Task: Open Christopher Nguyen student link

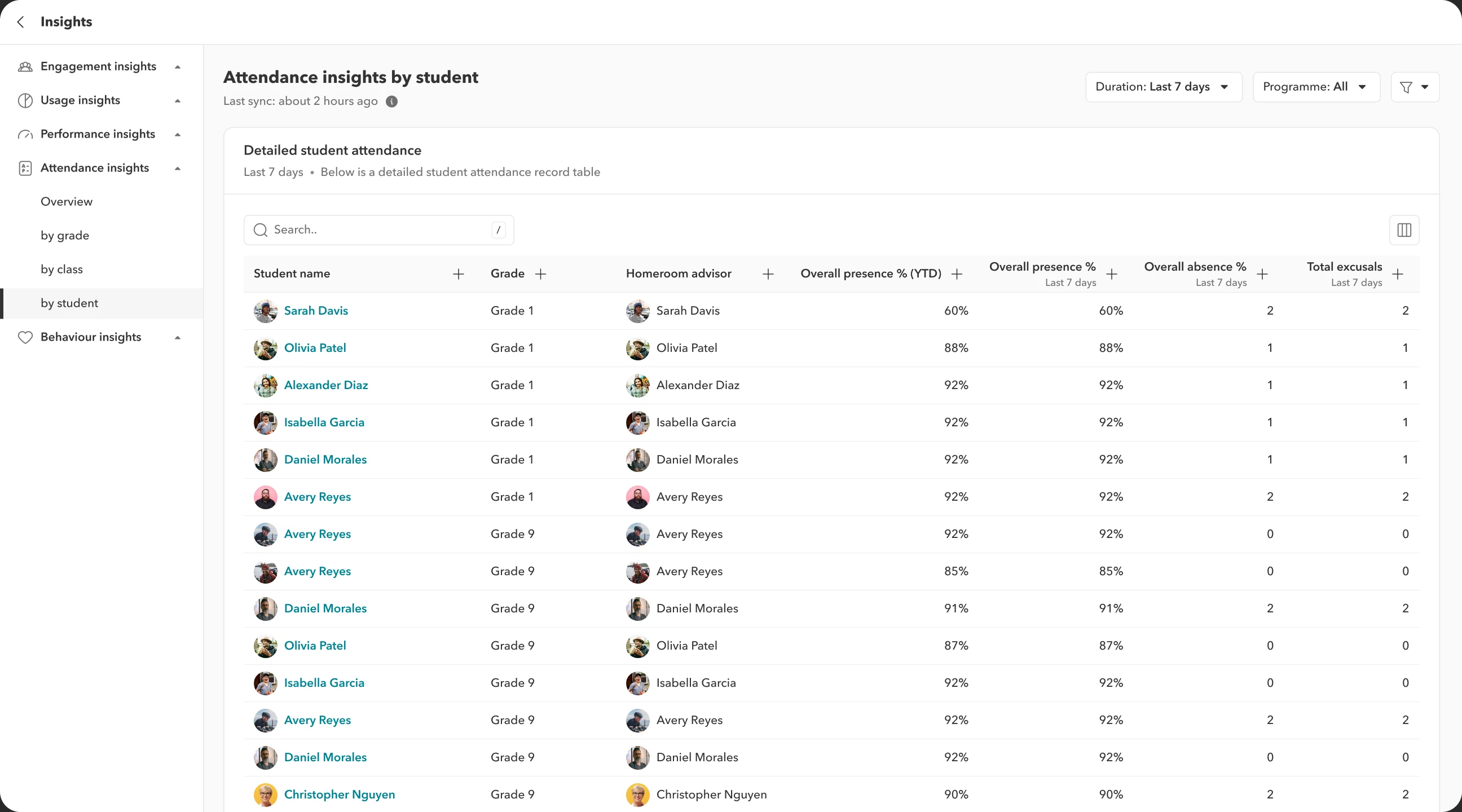Action: (x=340, y=795)
